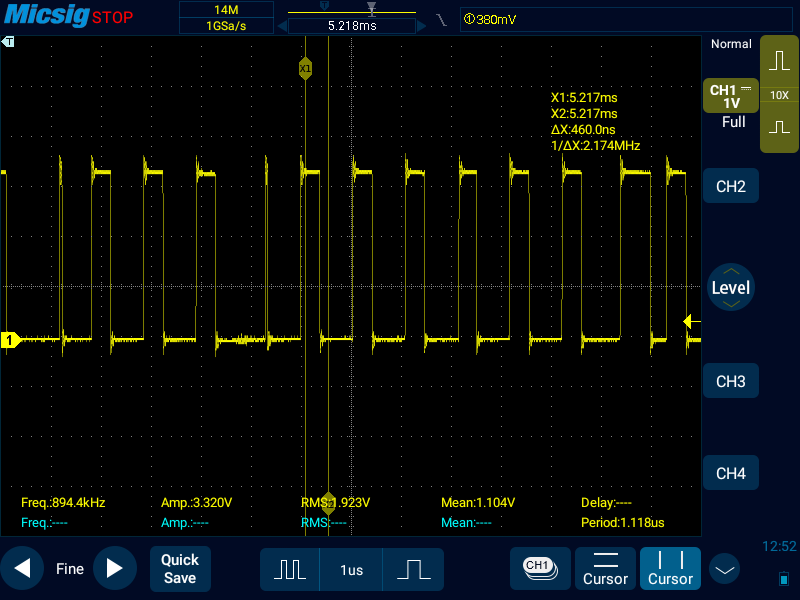This screenshot has height=600, width=800.
Task: Tap the STOP run state indicator
Action: coord(112,18)
